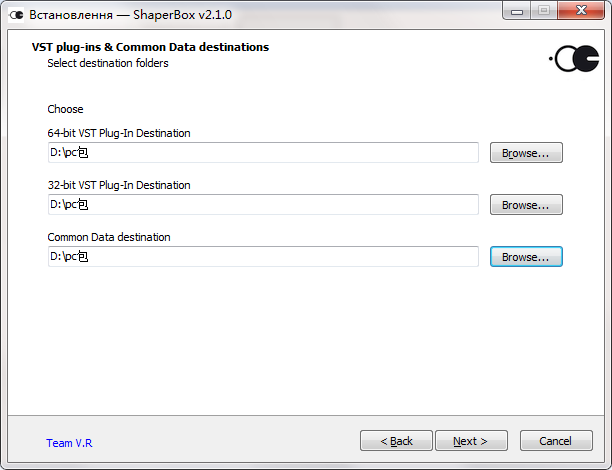This screenshot has width=612, height=470.
Task: Minimize the installer window
Action: pyautogui.click(x=517, y=11)
